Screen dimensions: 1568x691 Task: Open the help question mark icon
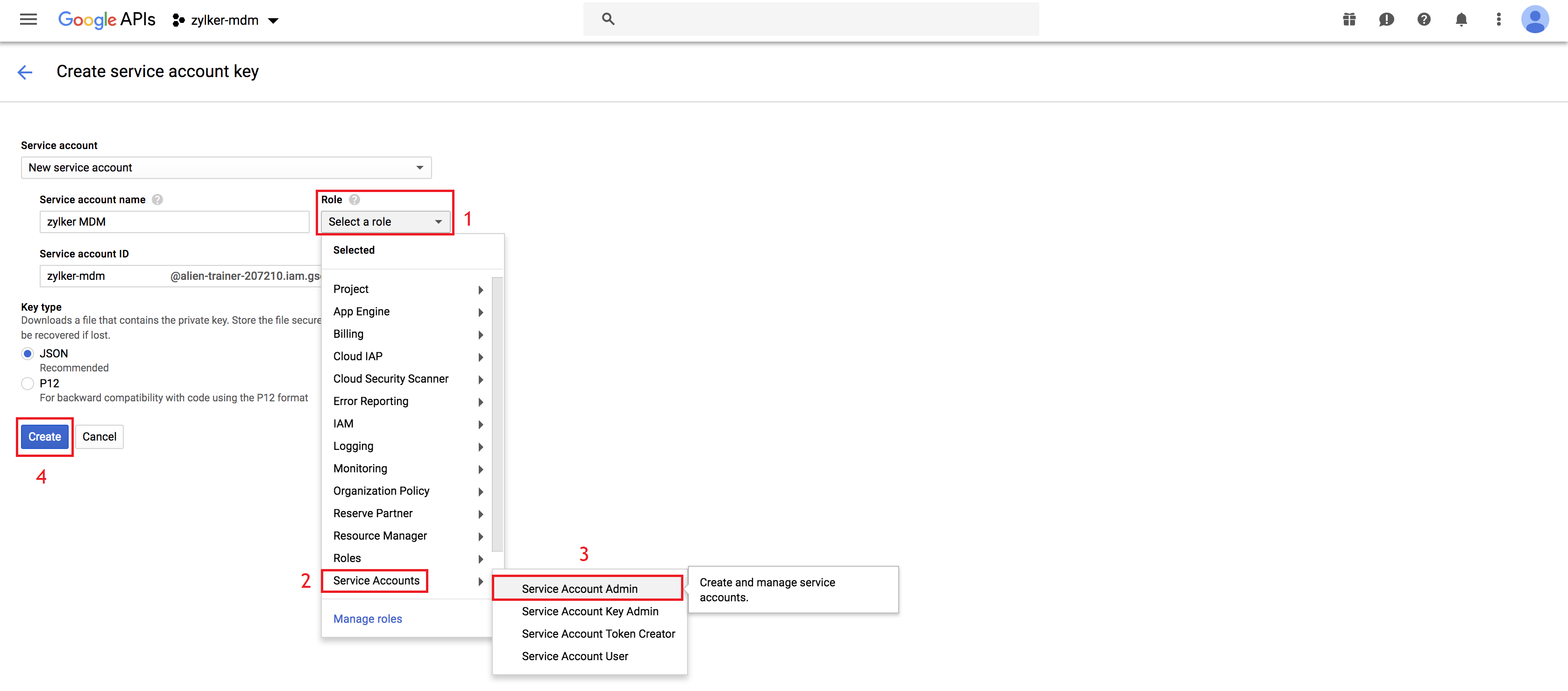pos(1423,20)
